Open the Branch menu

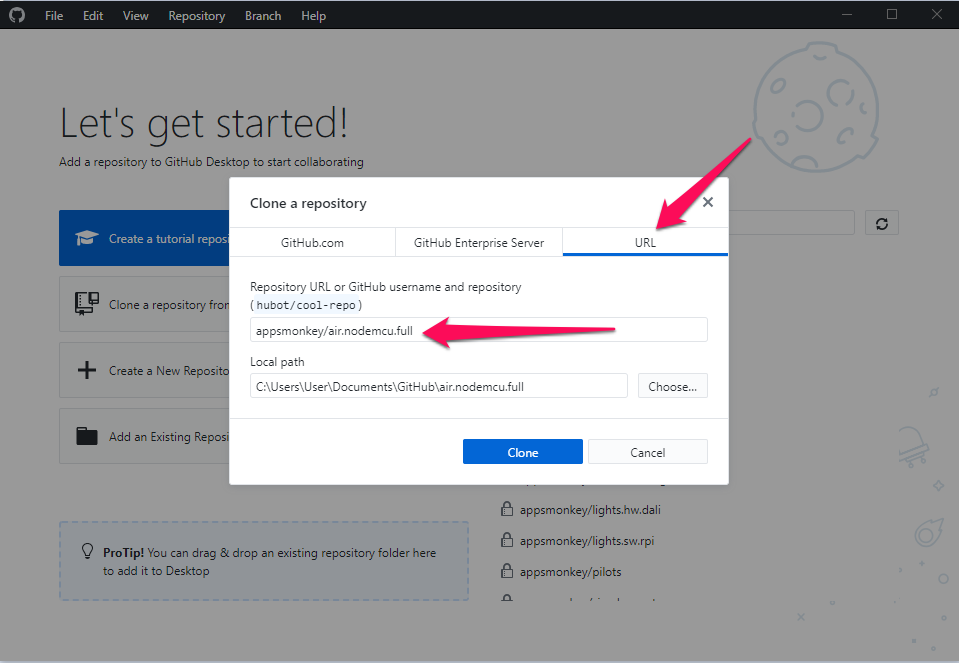263,16
